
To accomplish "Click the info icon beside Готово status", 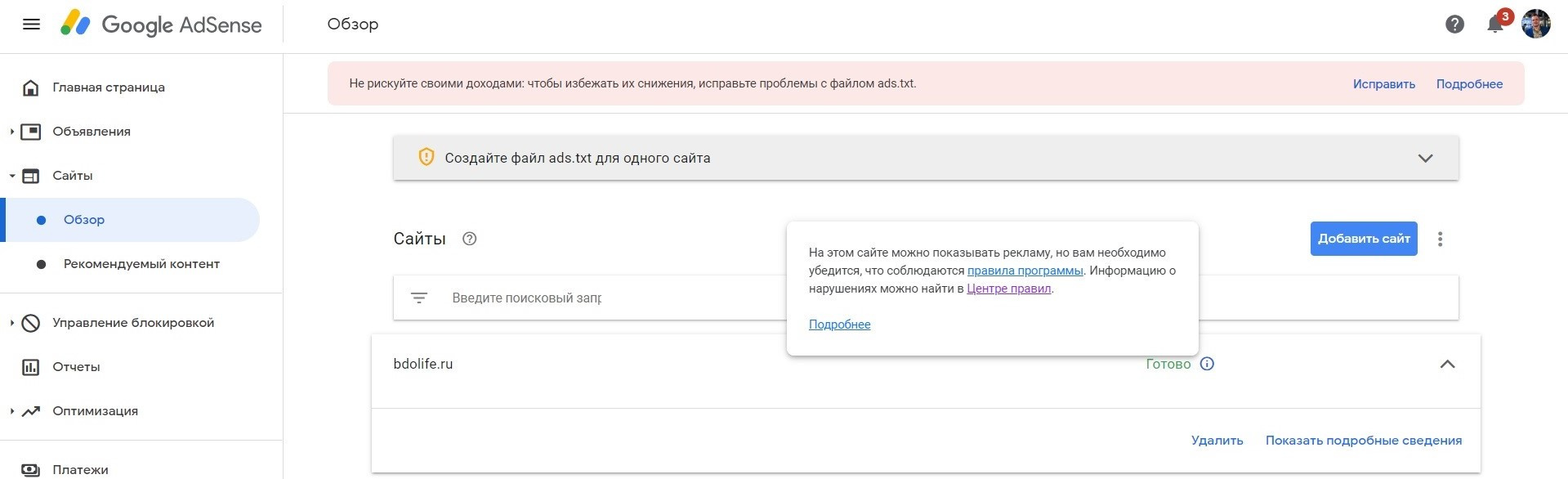I will tap(1207, 364).
